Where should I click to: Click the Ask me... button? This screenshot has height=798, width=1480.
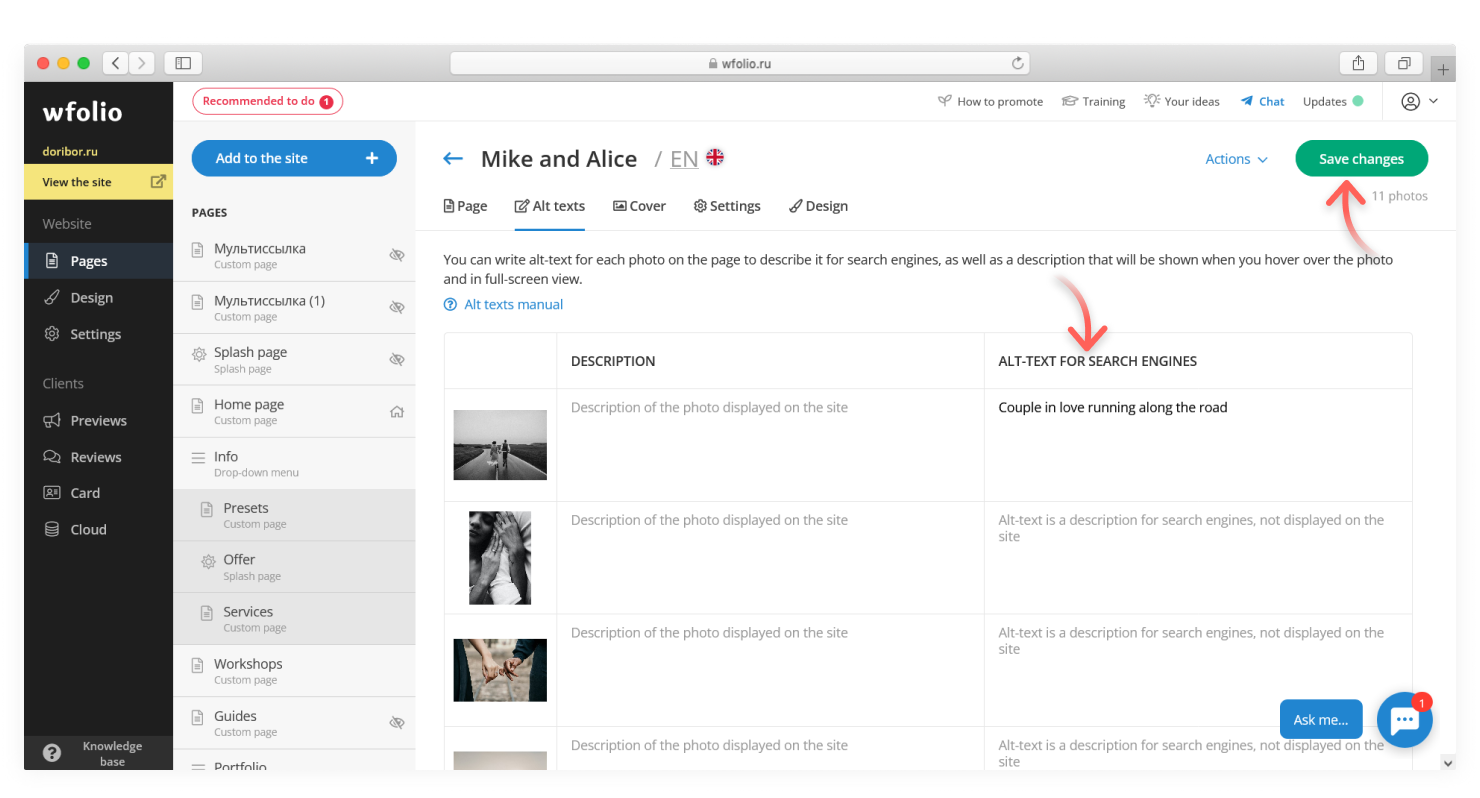click(x=1321, y=719)
